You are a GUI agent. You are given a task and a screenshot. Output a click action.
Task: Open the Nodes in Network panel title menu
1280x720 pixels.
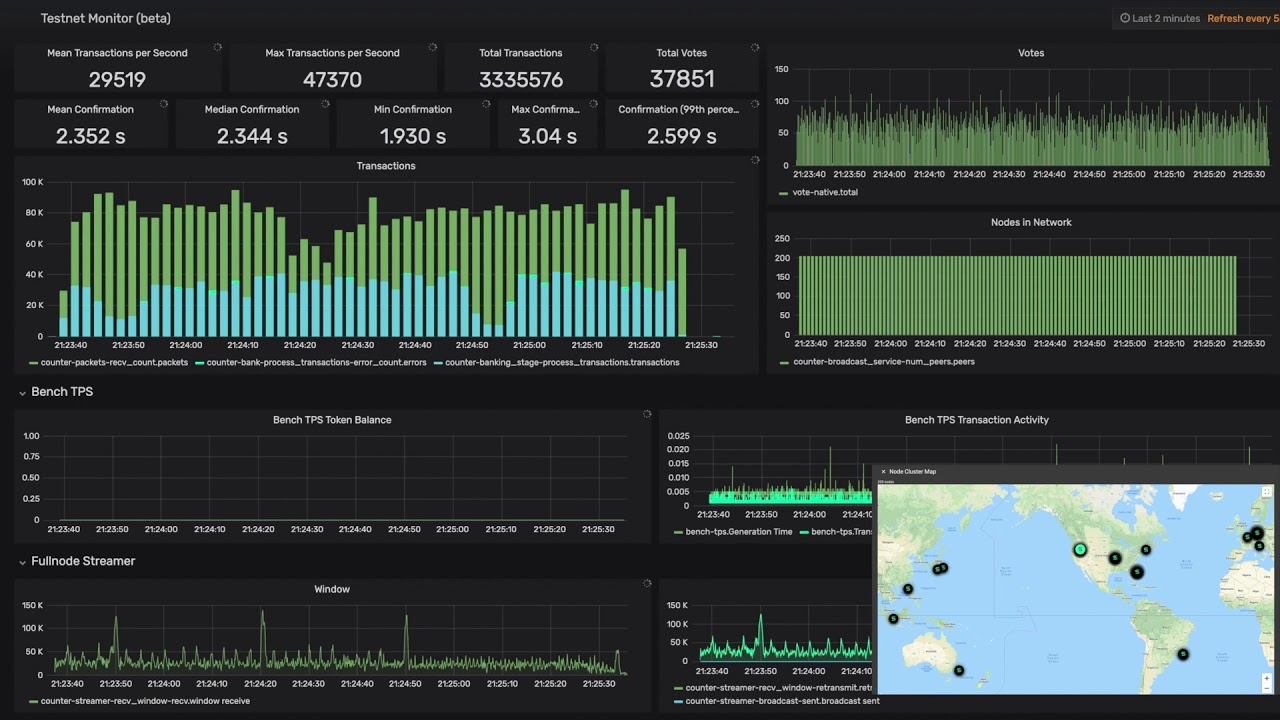click(1031, 222)
